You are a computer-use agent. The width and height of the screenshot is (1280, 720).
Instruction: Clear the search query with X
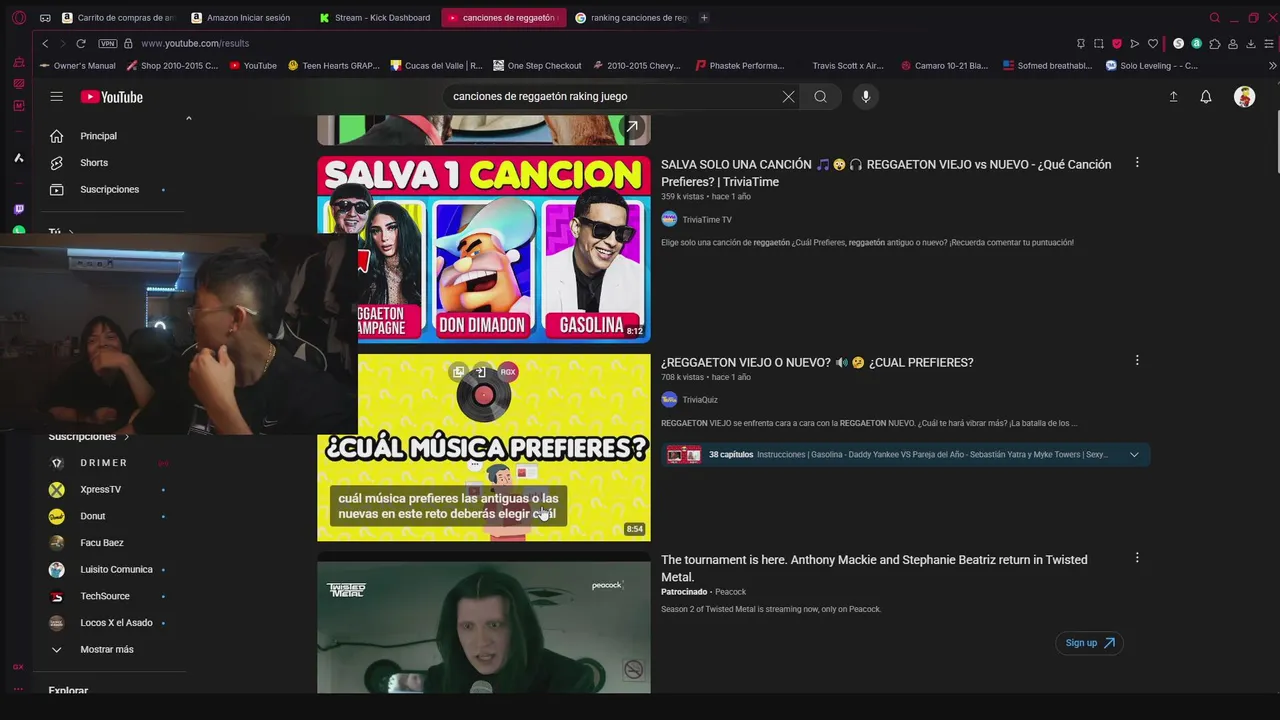788,97
